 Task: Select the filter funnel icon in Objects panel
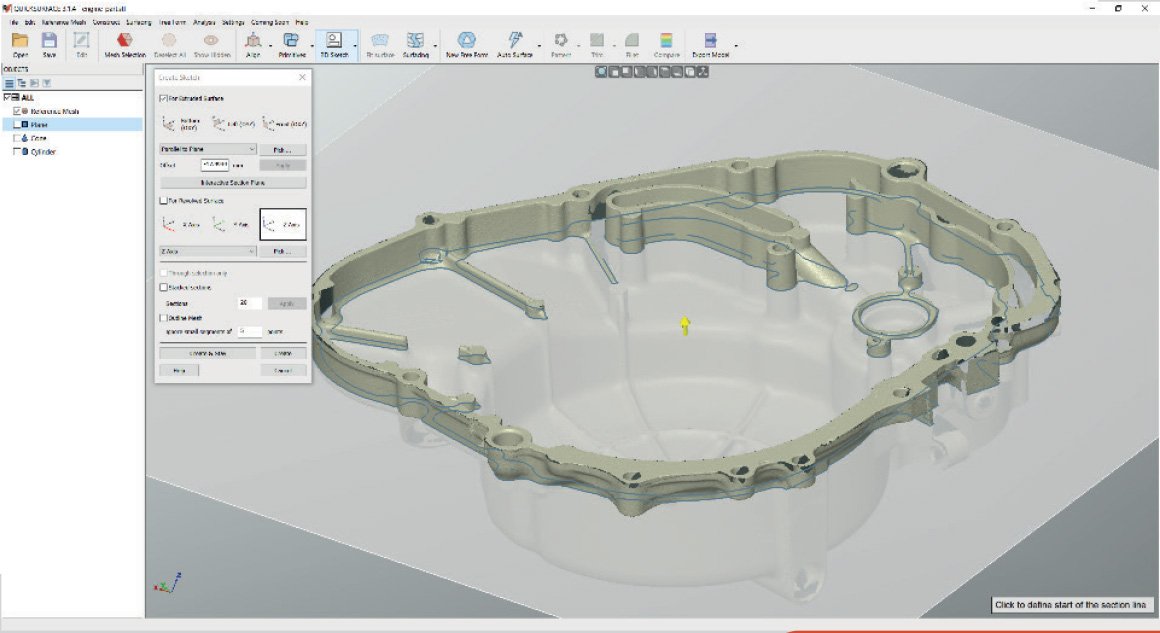(x=47, y=84)
